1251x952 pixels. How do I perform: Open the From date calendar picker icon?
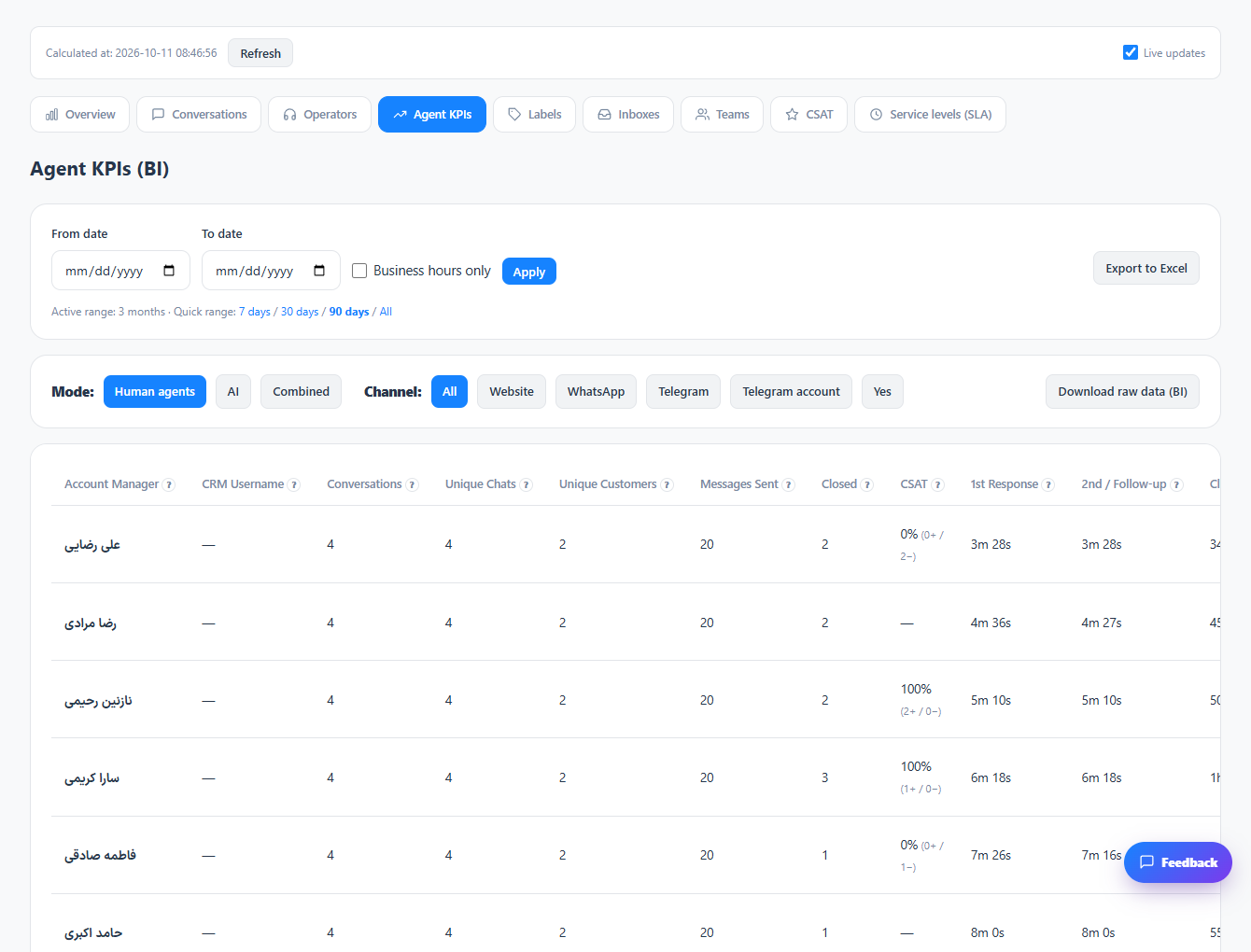(169, 271)
